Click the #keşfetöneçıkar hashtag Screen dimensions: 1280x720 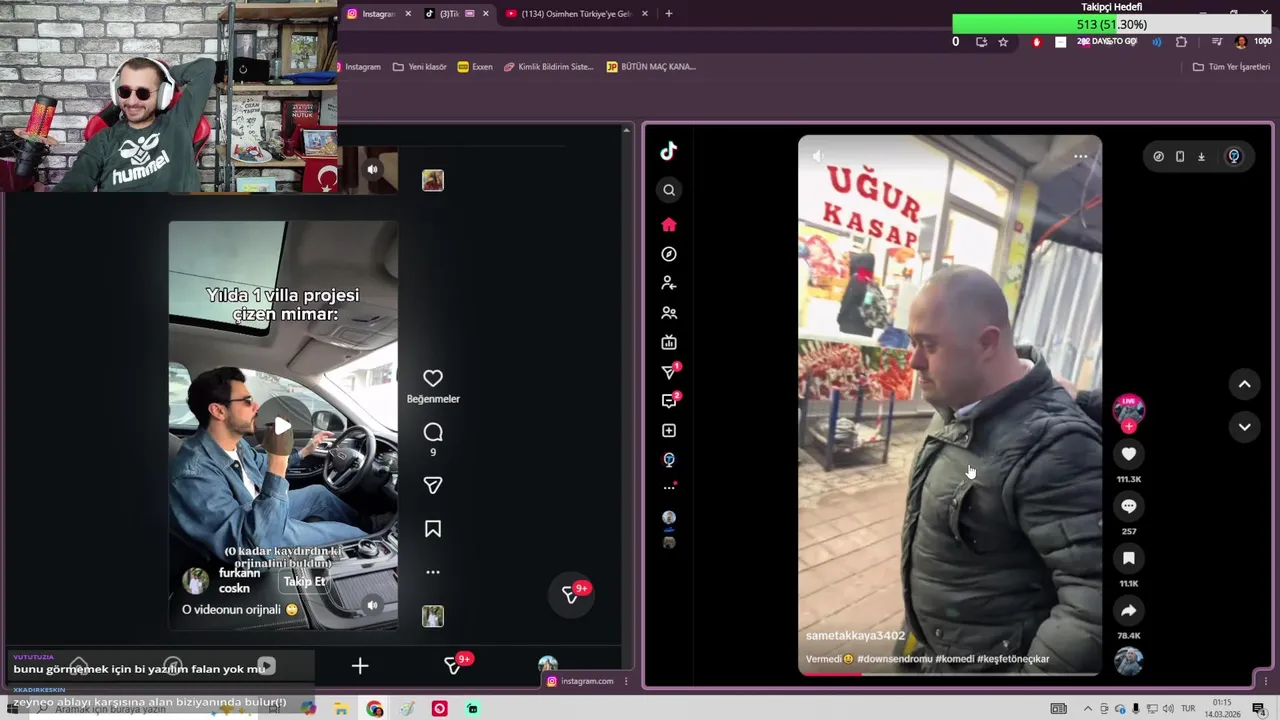point(1015,659)
